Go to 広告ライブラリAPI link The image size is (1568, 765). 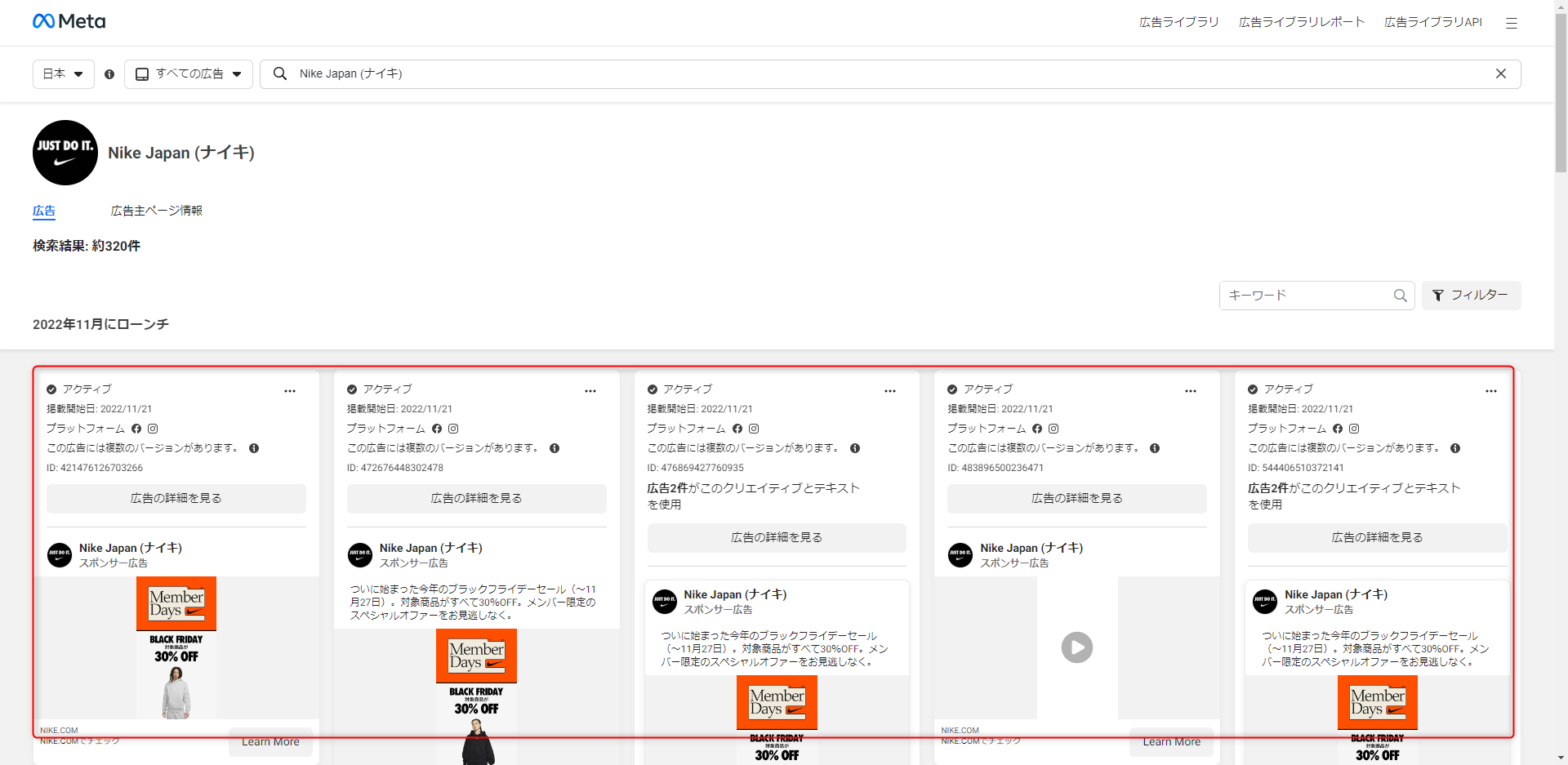pyautogui.click(x=1432, y=22)
